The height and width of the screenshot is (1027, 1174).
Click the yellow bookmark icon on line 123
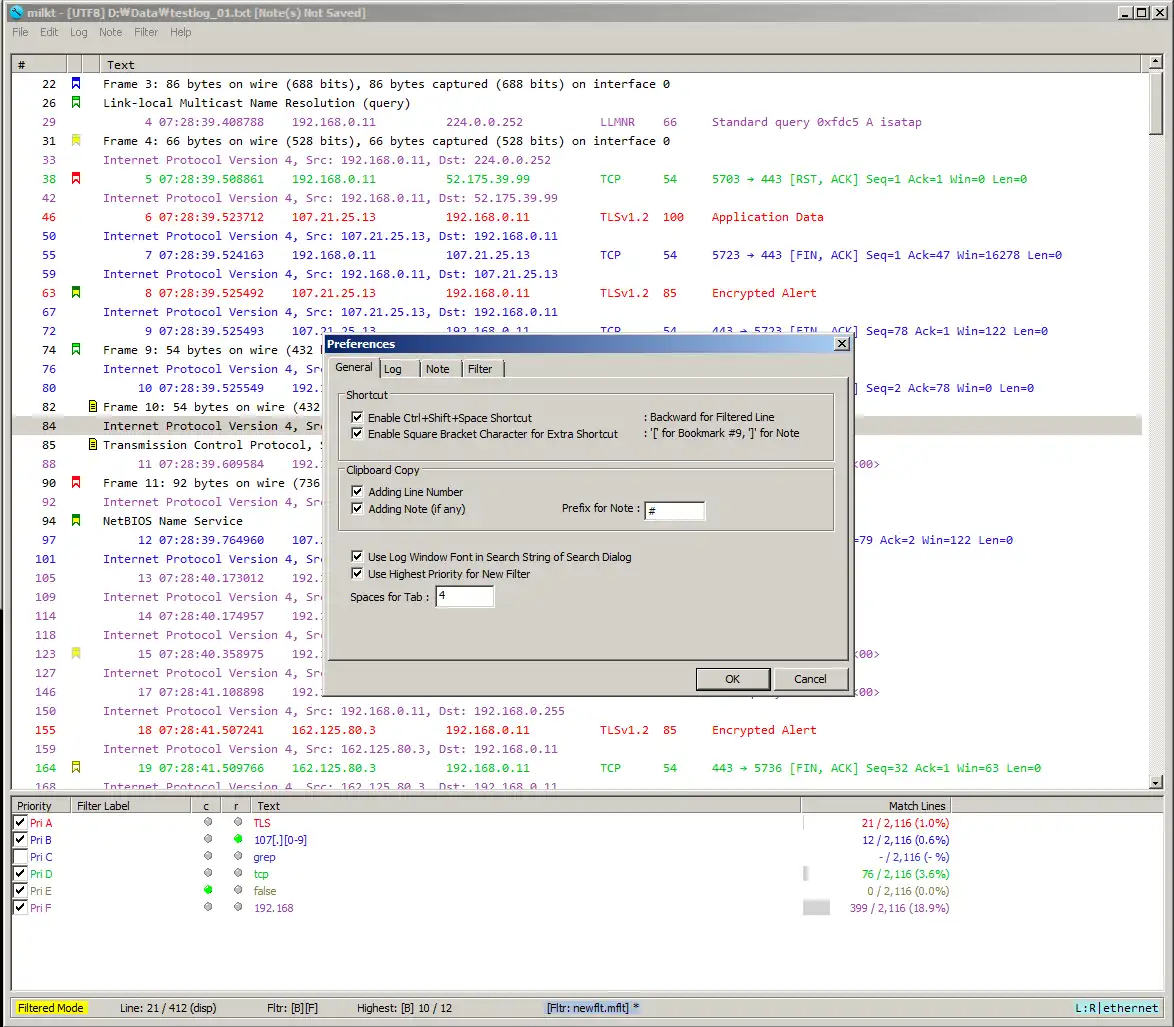pos(76,653)
